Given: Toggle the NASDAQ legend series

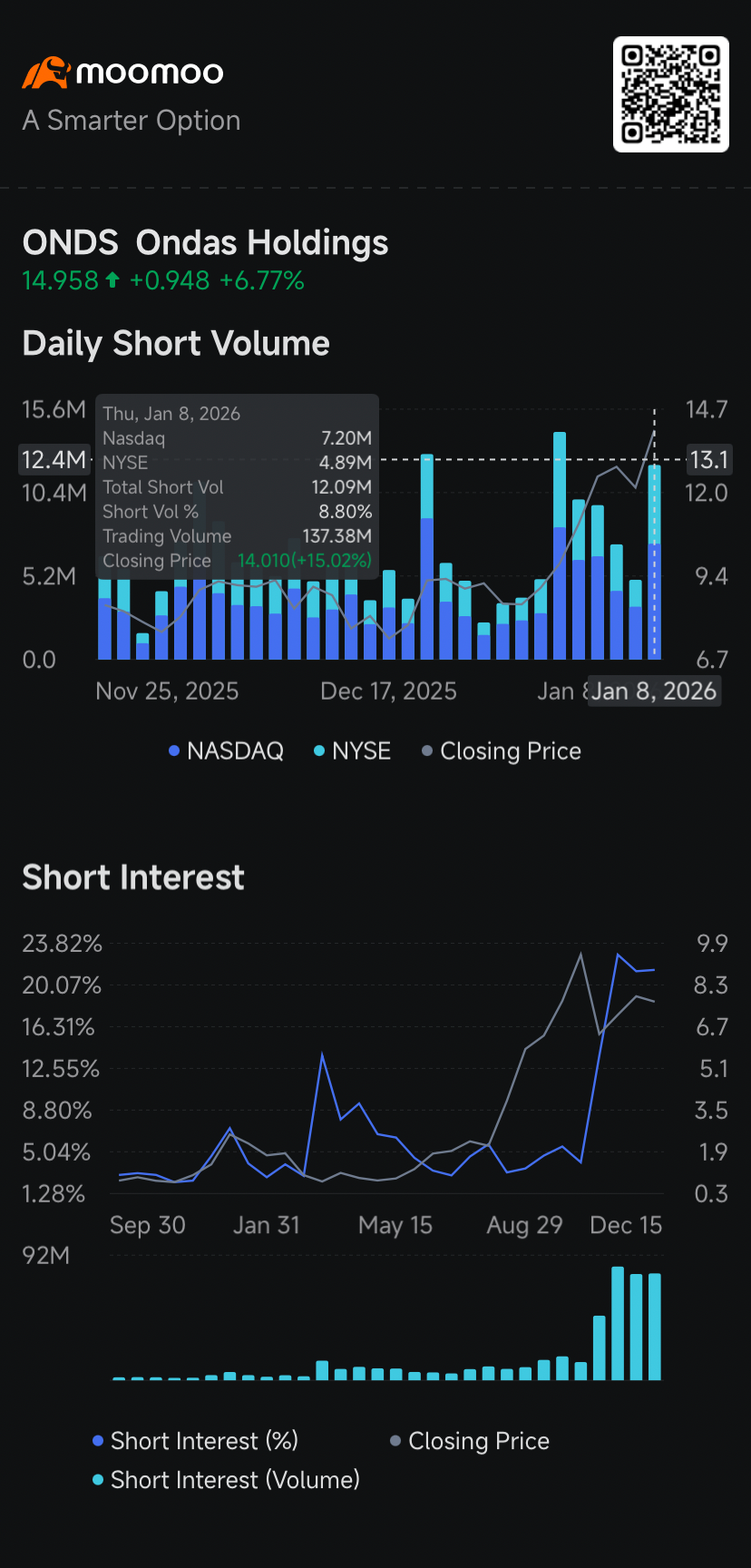Looking at the screenshot, I should click(x=227, y=751).
